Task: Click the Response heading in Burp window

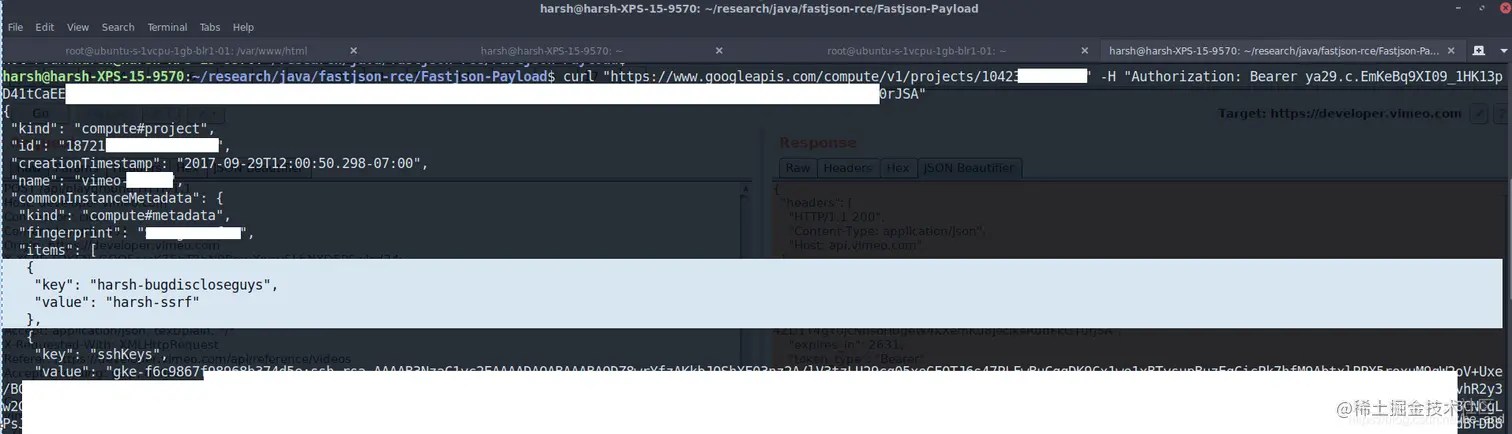Action: pos(818,143)
